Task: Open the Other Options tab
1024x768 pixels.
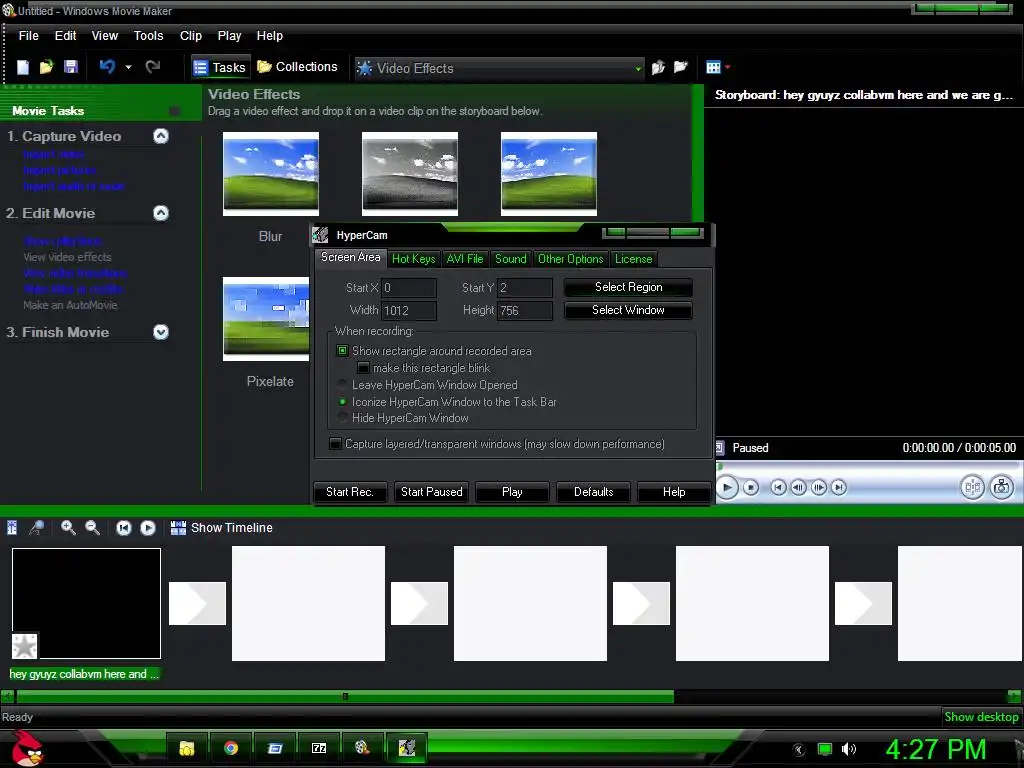Action: tap(571, 259)
